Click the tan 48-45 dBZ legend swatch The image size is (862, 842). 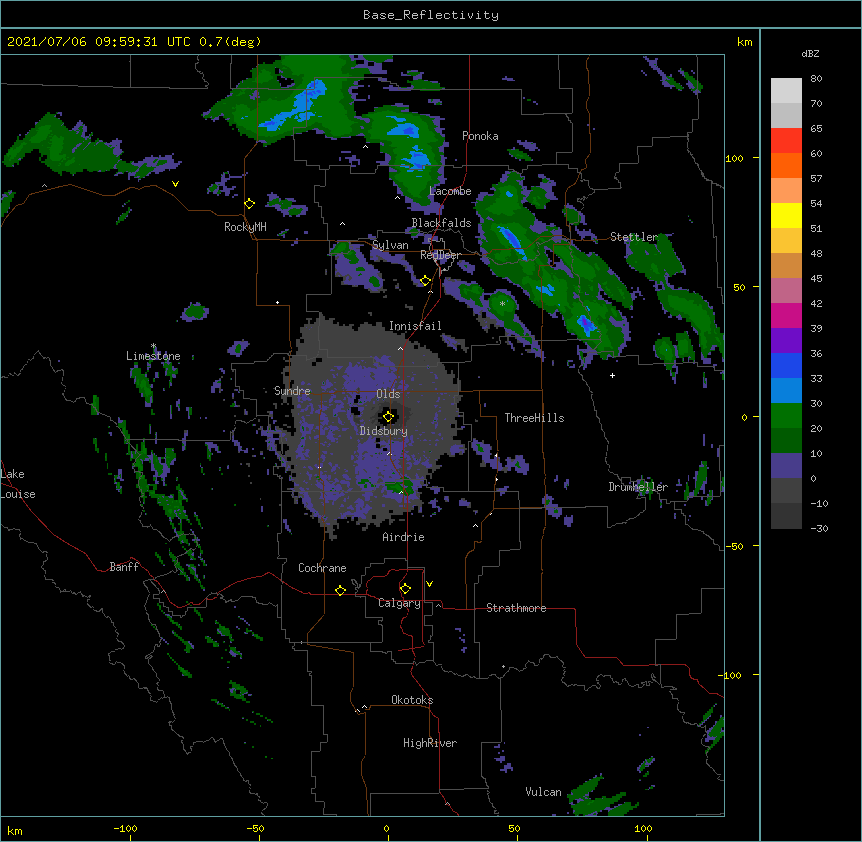tap(786, 265)
